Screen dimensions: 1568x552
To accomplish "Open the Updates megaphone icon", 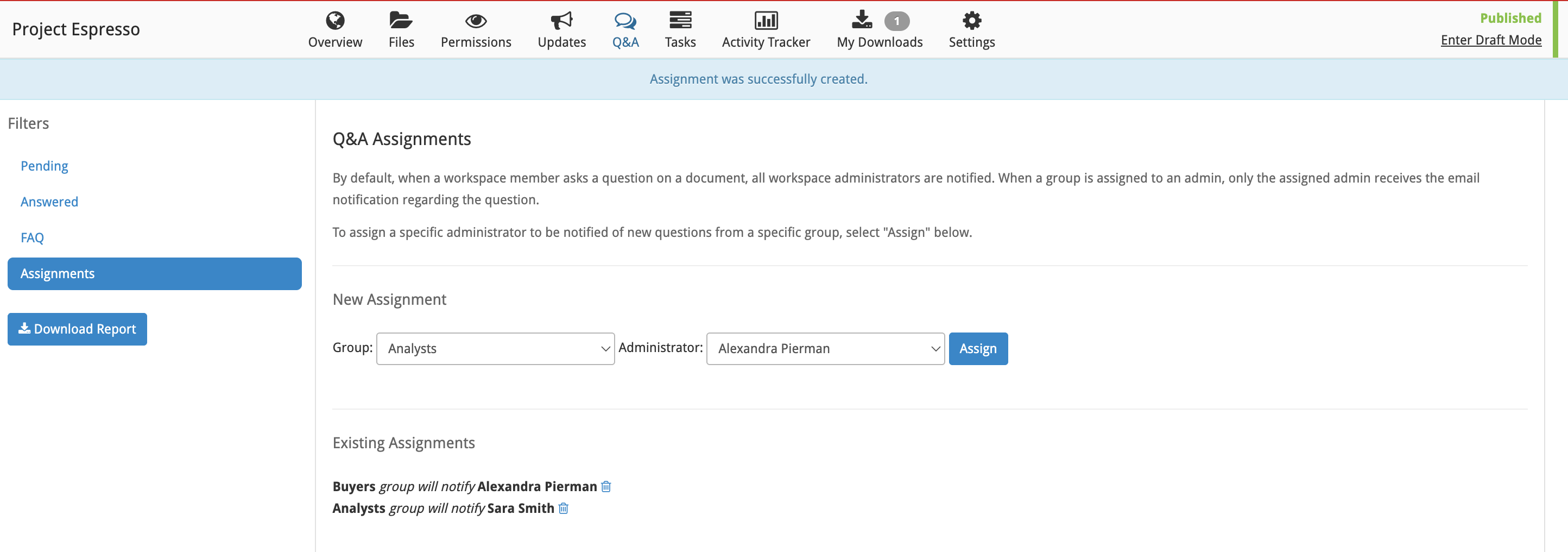I will [561, 21].
